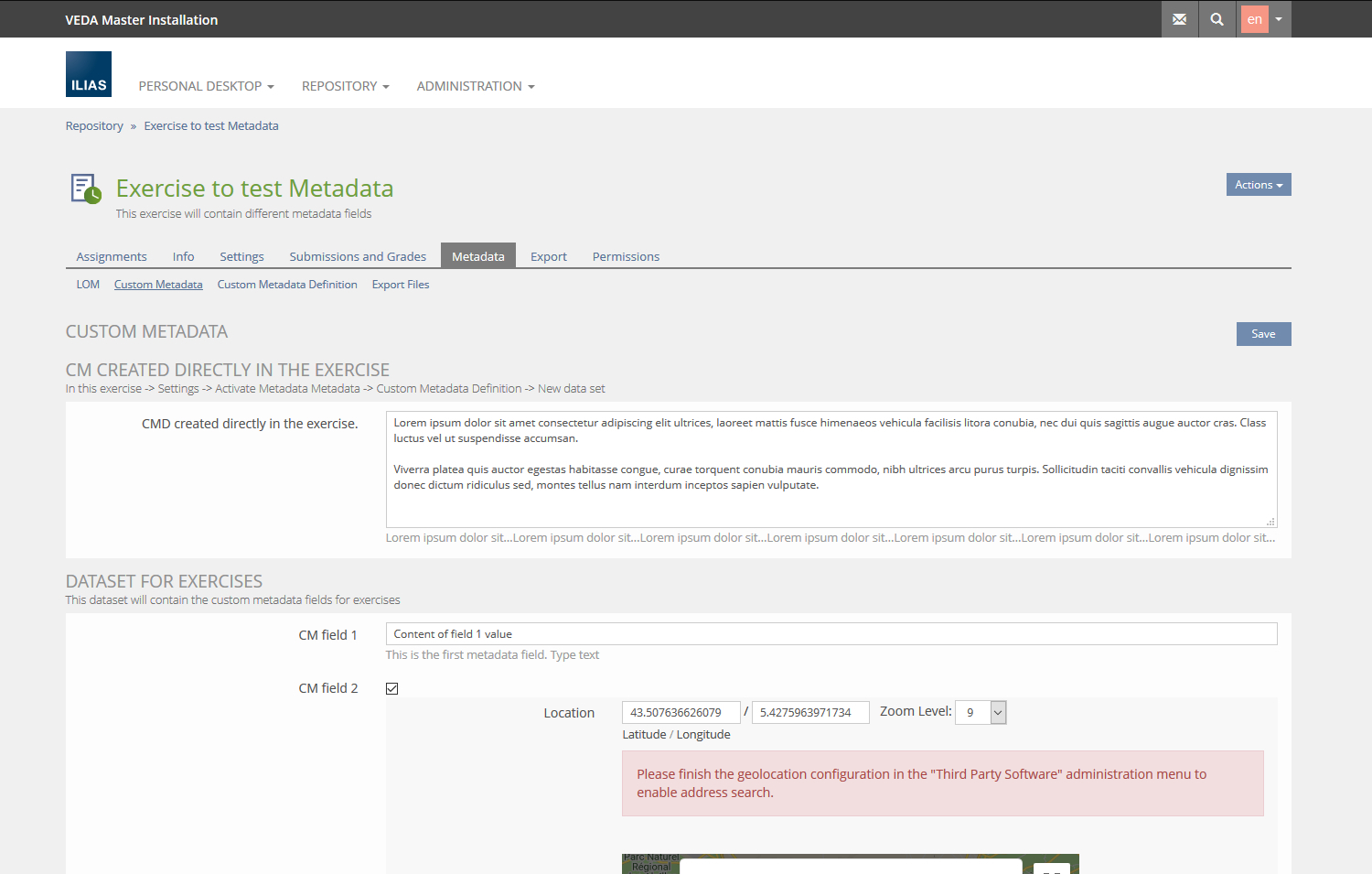Click the Longitude input field
1372x874 pixels.
810,712
